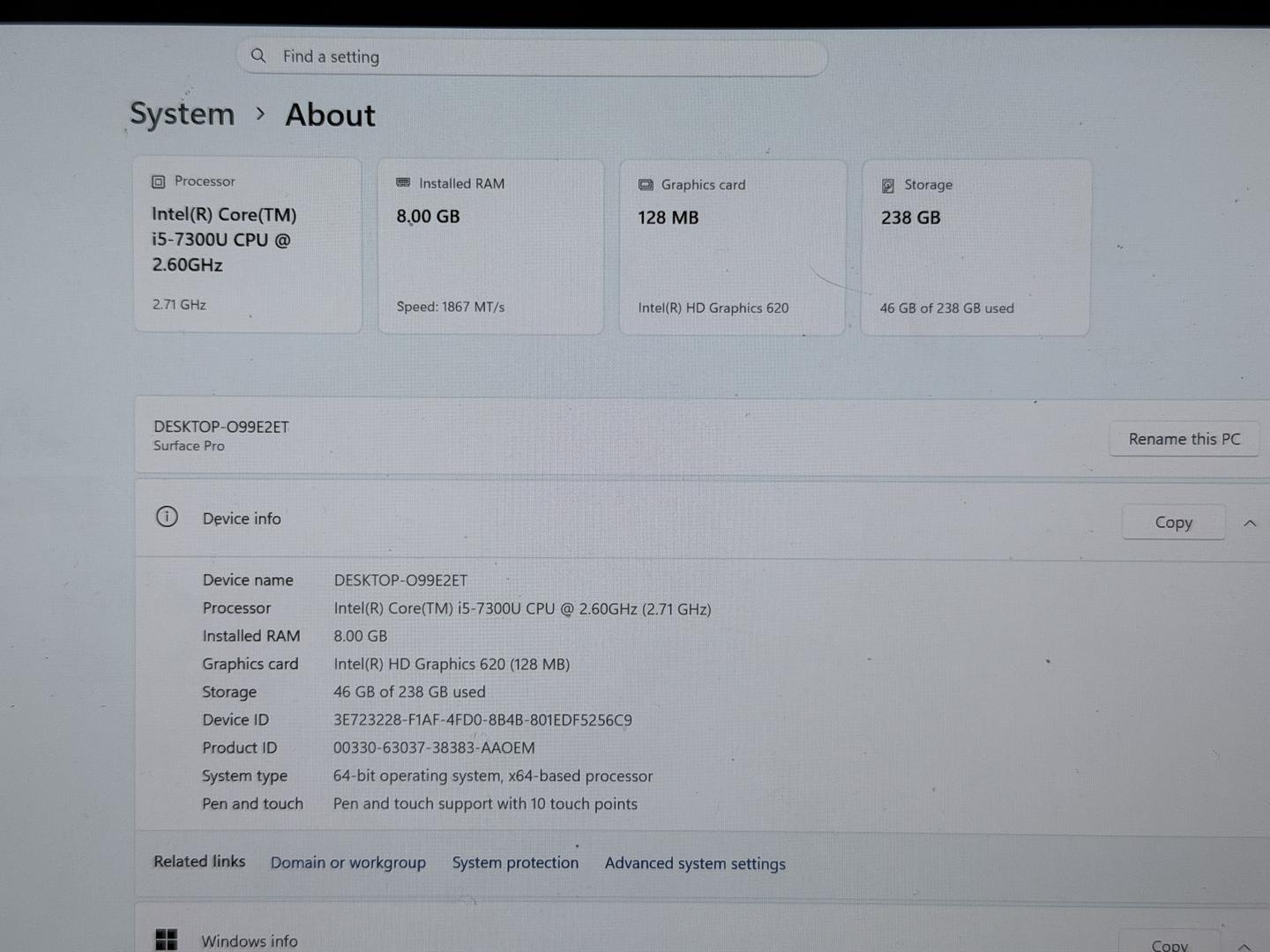Select the Graphics card 128 MB card

733,247
